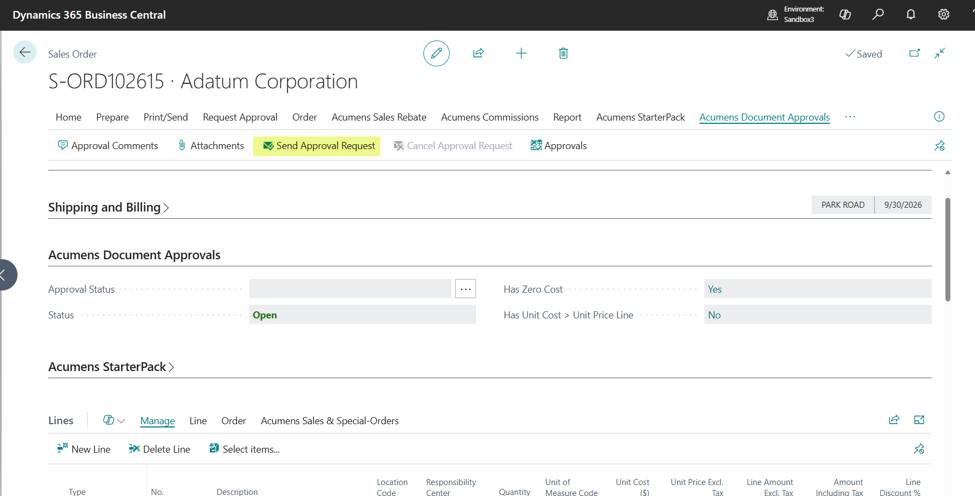Viewport: 975px width, 496px height.
Task: Open the Report tab
Action: 567,117
